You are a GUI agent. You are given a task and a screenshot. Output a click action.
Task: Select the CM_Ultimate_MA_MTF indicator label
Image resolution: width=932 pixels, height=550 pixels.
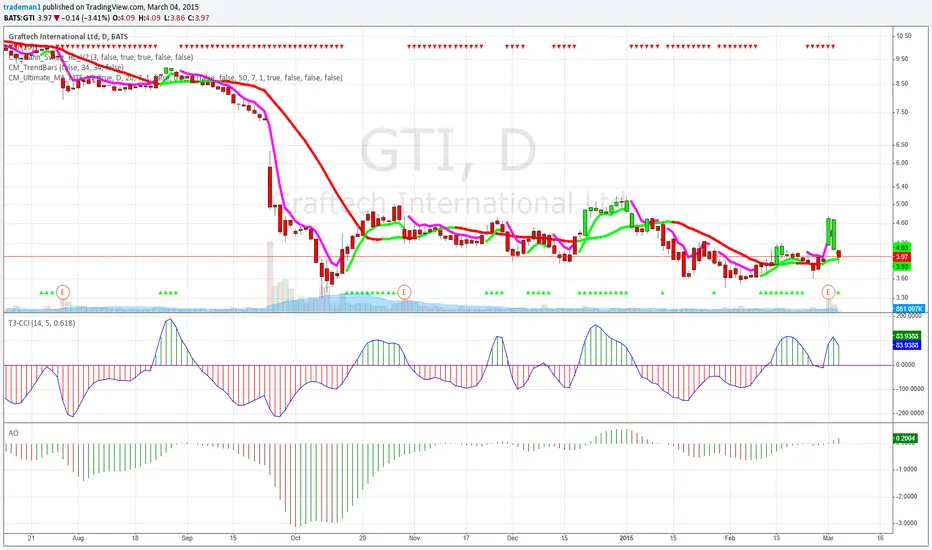pos(175,77)
